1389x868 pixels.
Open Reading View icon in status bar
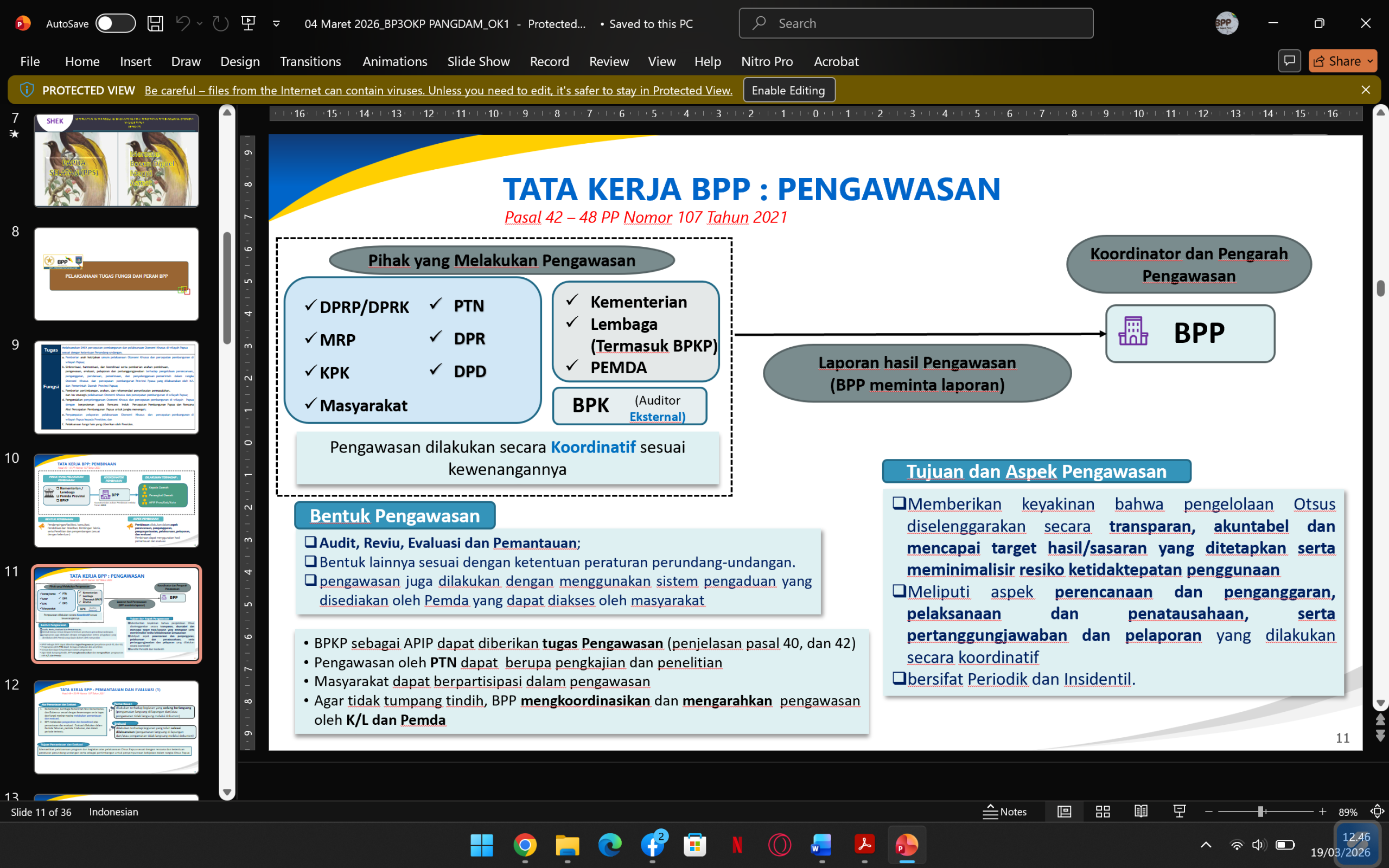[x=1140, y=811]
